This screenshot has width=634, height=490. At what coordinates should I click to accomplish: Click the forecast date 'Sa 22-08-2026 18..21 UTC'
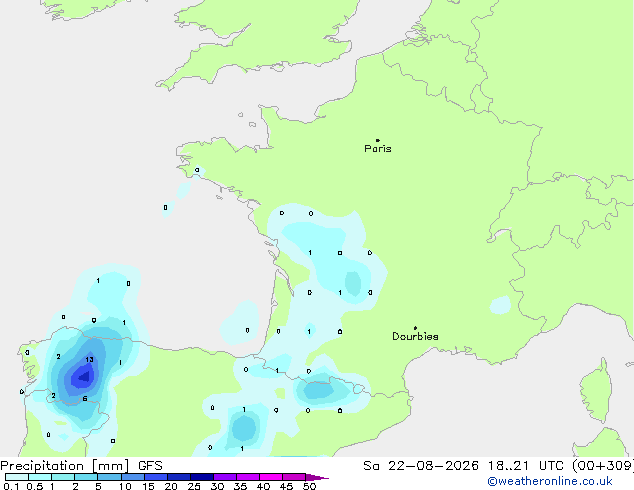[x=463, y=466]
